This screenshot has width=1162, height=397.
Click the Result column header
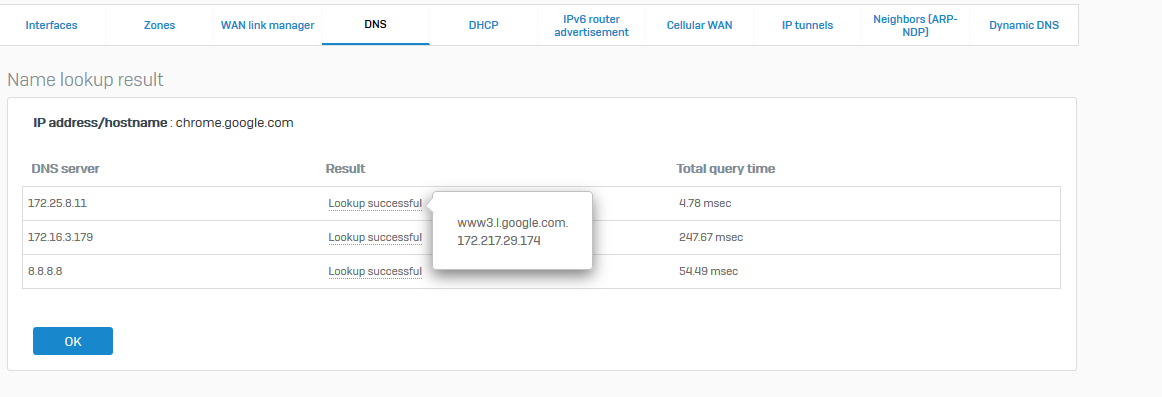pos(345,169)
